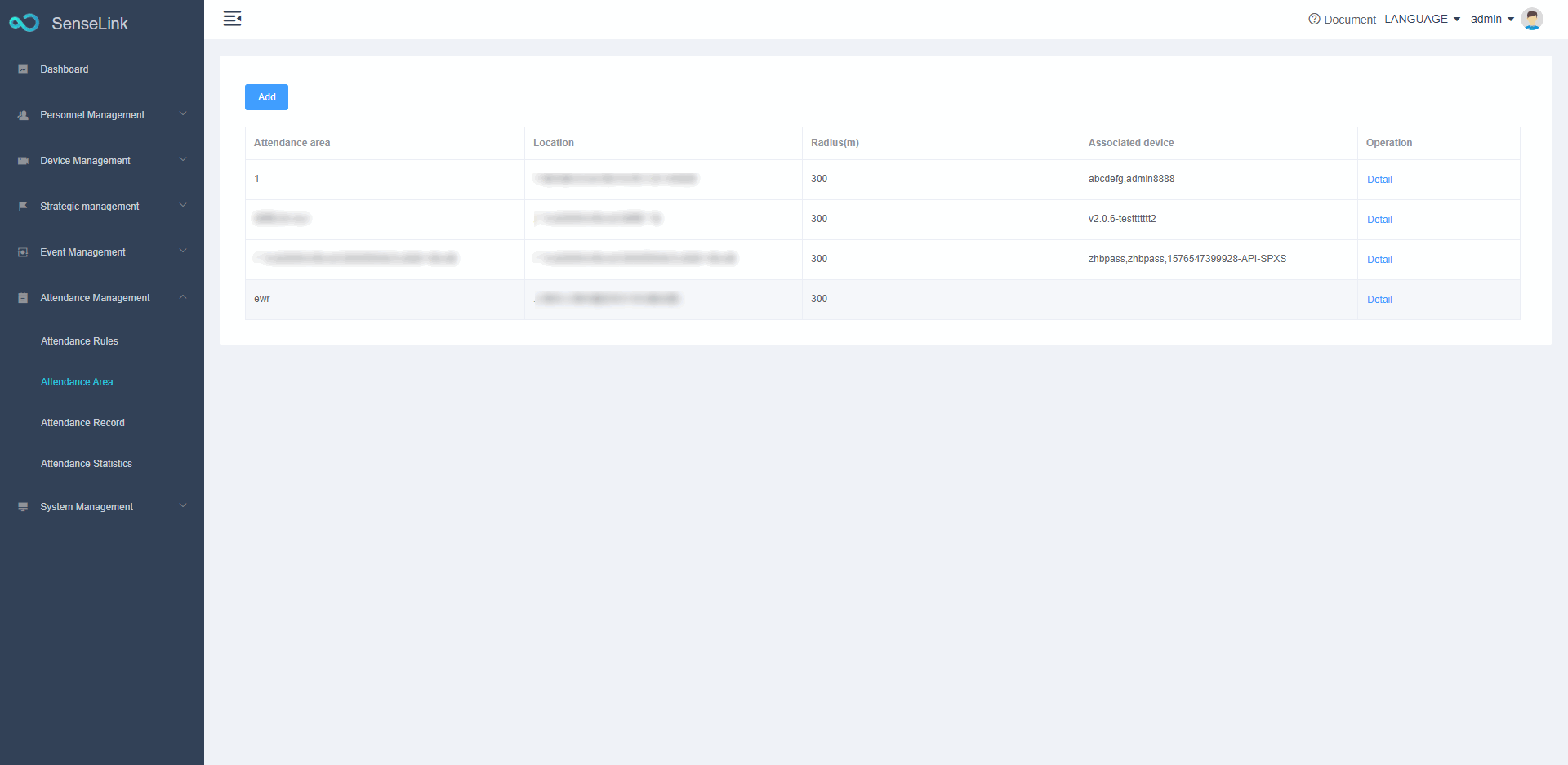Click the System Management monitor icon
Viewport: 1568px width, 765px height.
pyautogui.click(x=23, y=507)
